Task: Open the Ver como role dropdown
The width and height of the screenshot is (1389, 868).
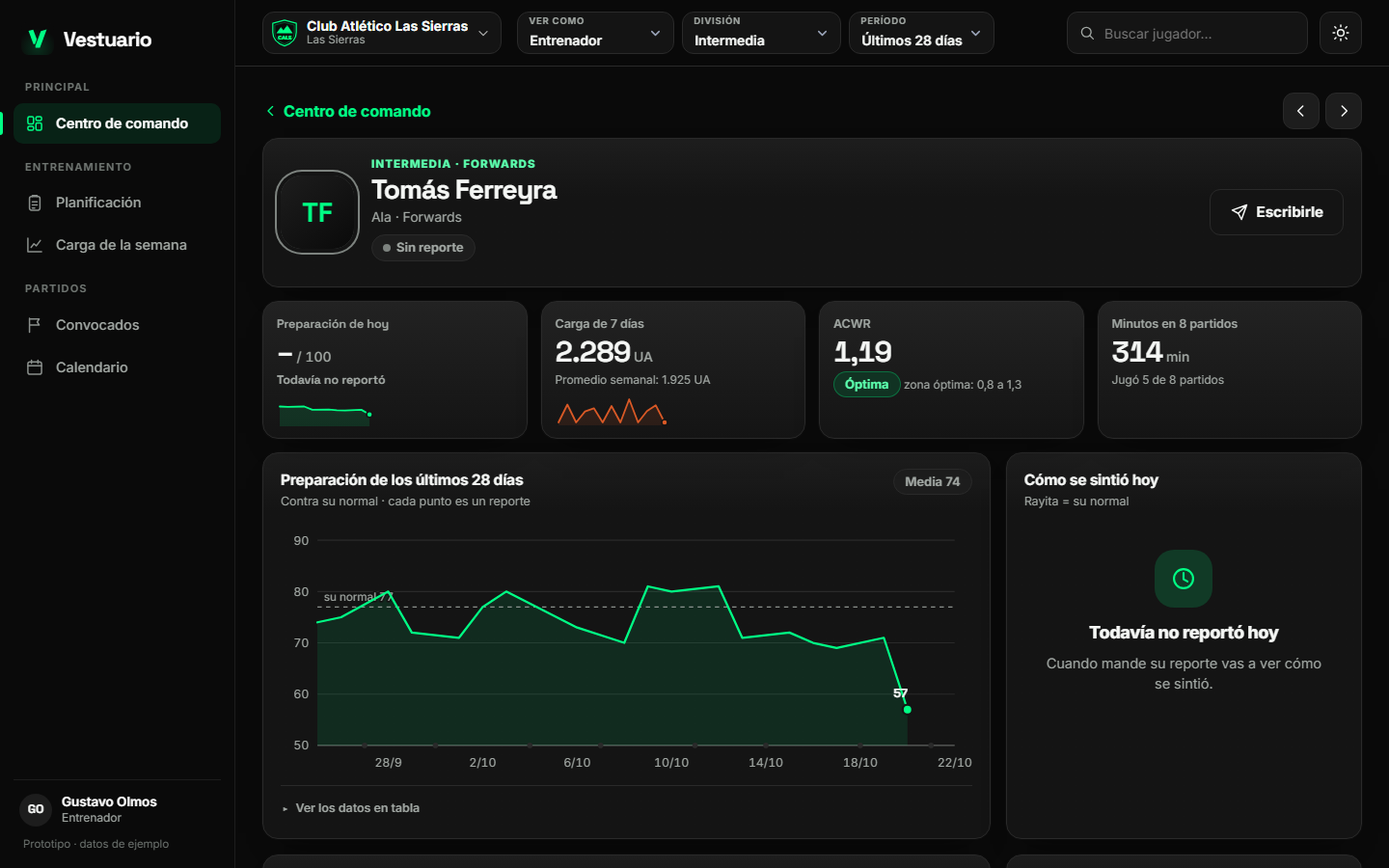Action: pyautogui.click(x=595, y=33)
